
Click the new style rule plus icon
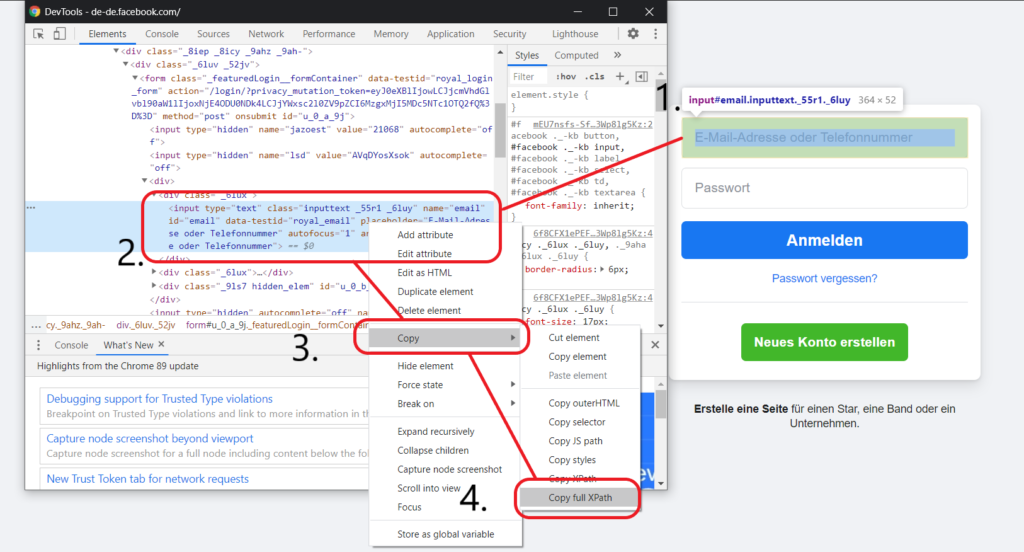click(620, 76)
